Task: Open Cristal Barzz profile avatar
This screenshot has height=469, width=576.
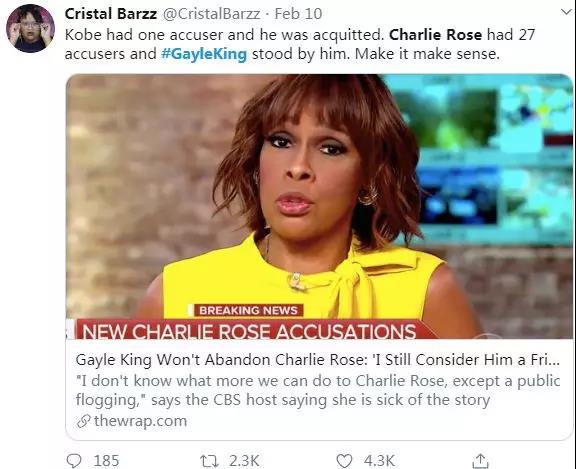Action: (x=30, y=28)
